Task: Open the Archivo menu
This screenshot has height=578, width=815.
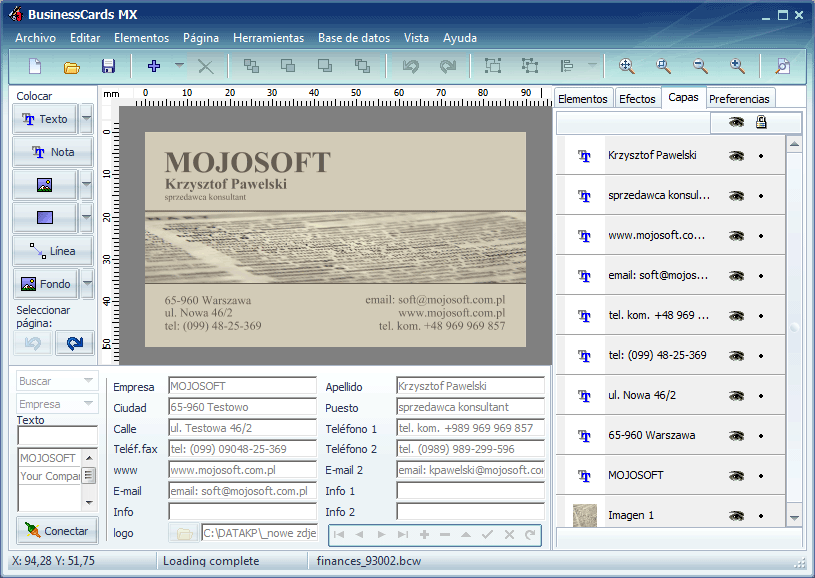Action: tap(35, 38)
